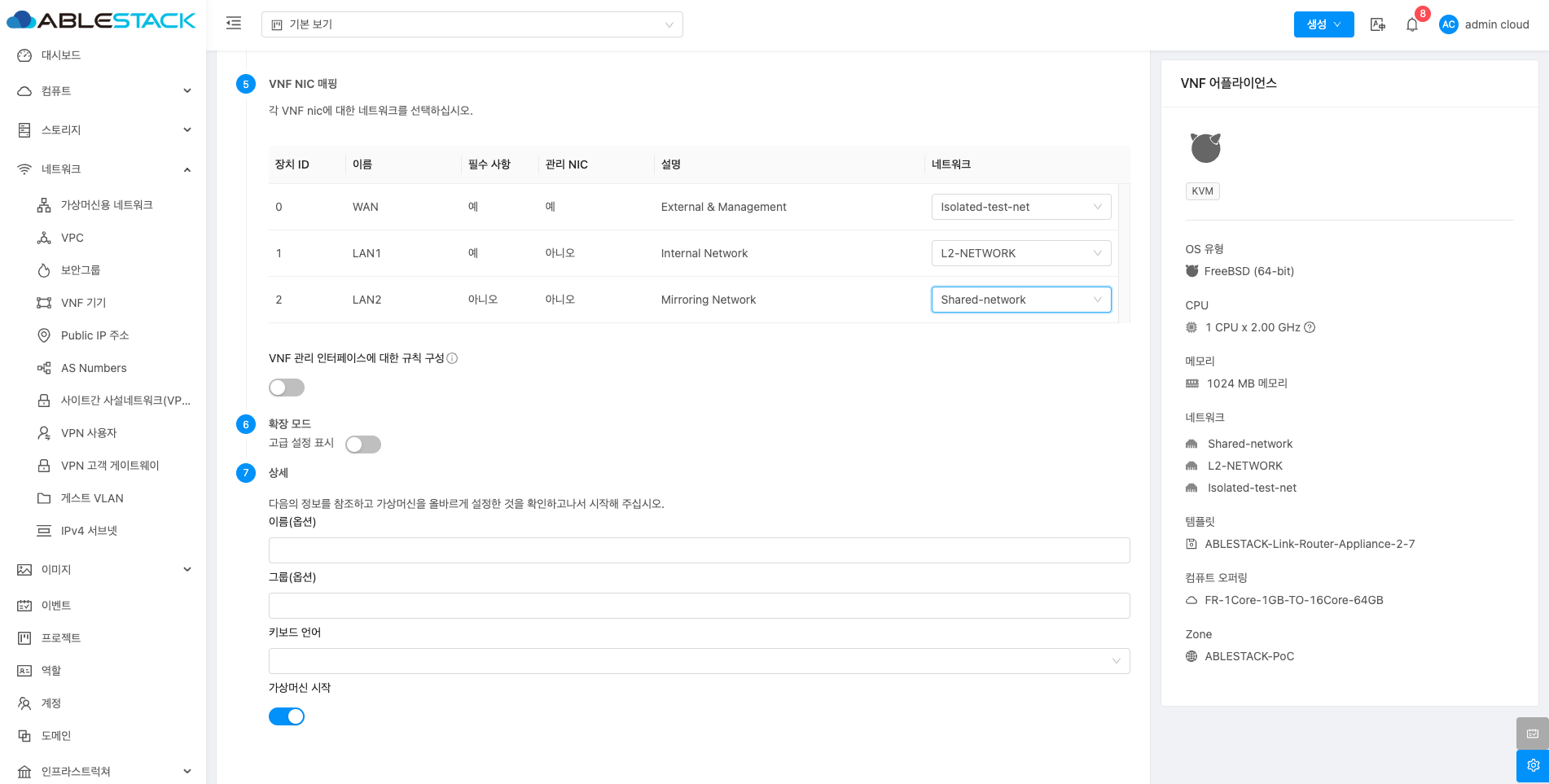Open the keyboard language dropdown

pos(699,661)
